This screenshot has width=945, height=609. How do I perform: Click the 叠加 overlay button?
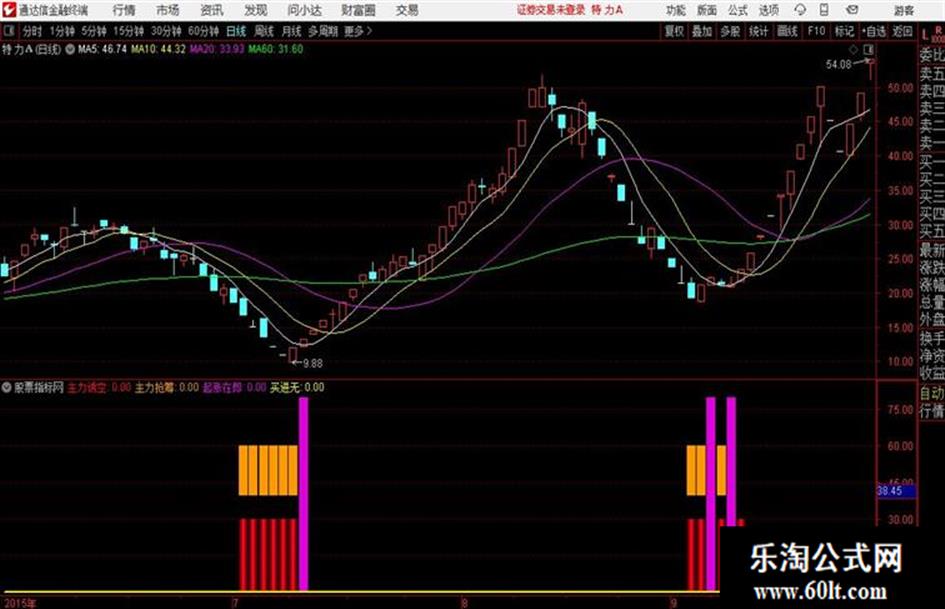tap(702, 31)
